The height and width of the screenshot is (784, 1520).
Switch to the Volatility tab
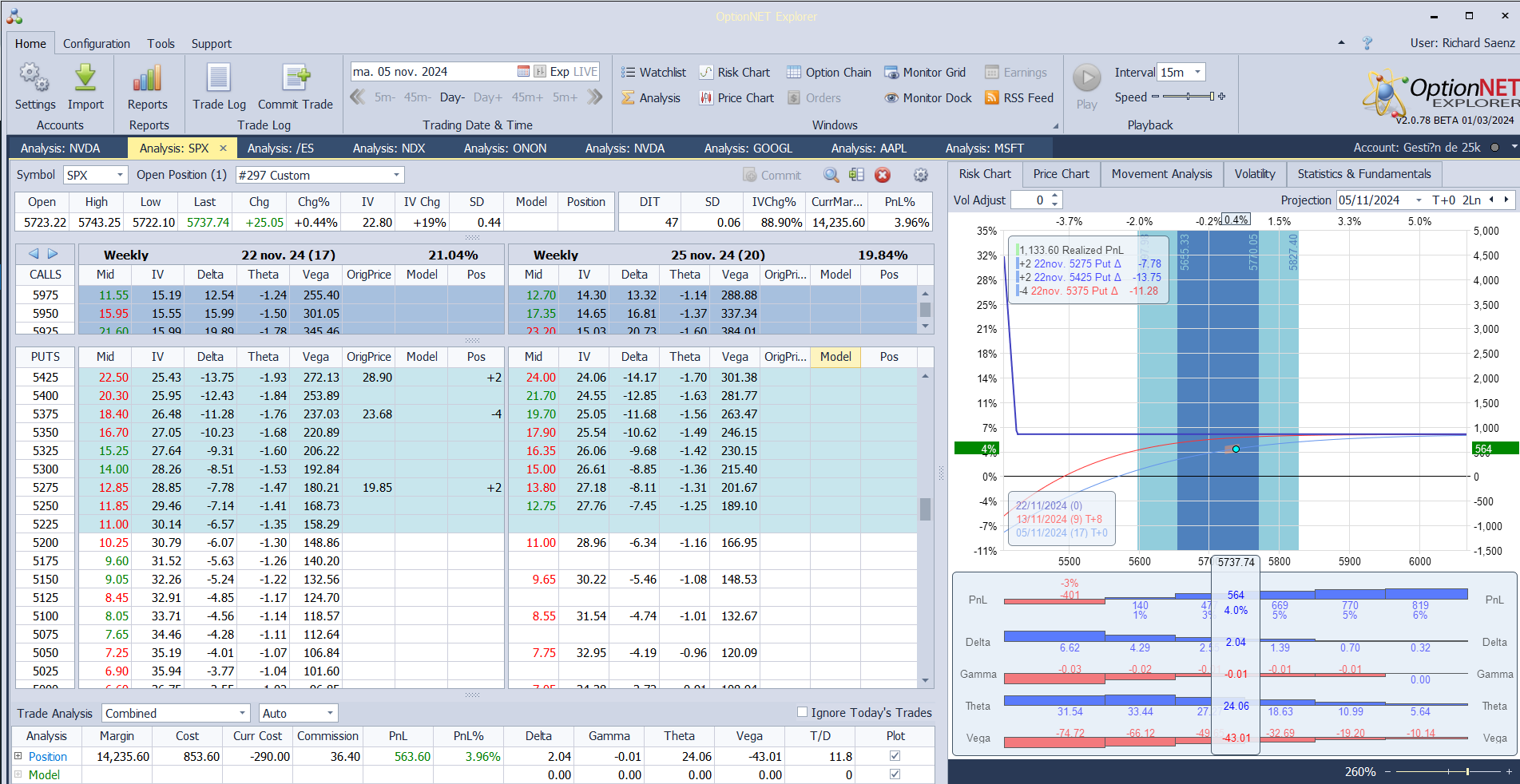pos(1255,174)
